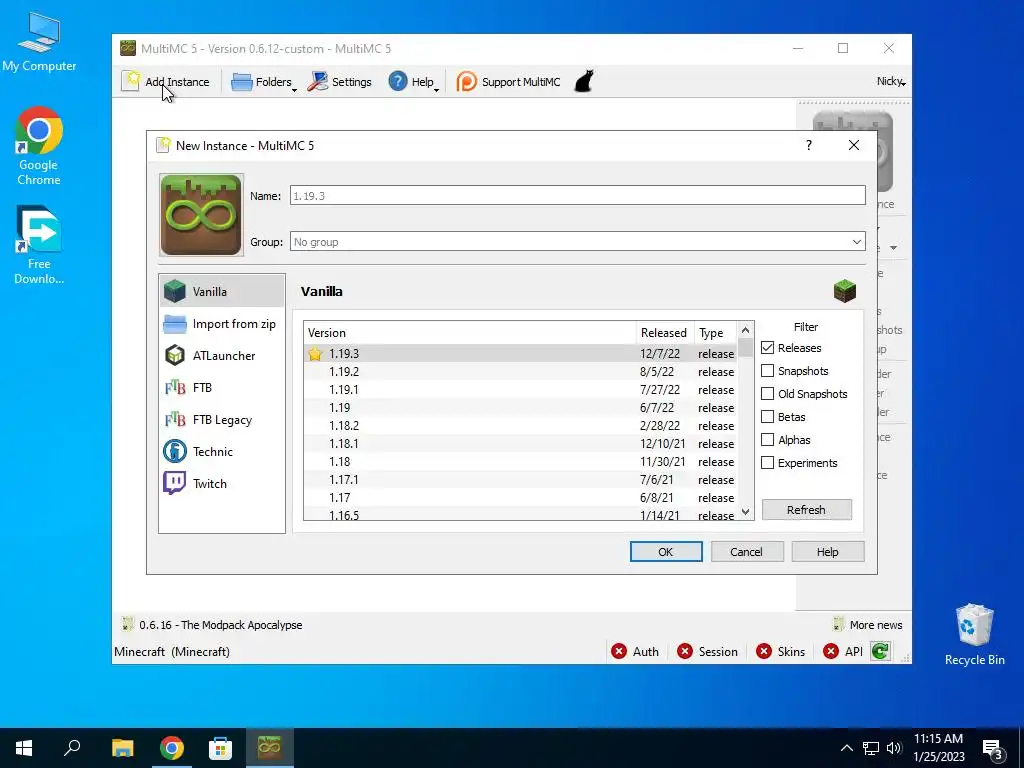Image resolution: width=1024 pixels, height=768 pixels.
Task: Click the black cat icon
Action: (x=584, y=82)
